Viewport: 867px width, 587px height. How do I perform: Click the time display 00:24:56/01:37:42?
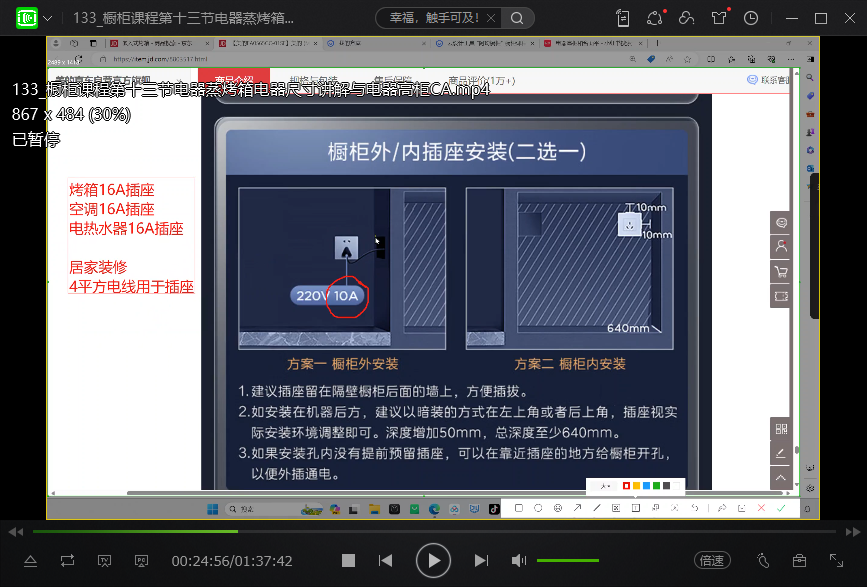click(x=232, y=561)
